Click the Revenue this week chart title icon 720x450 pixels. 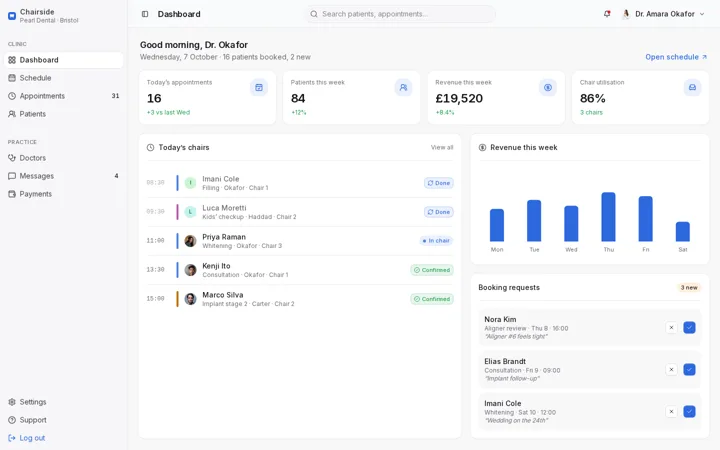click(x=482, y=147)
